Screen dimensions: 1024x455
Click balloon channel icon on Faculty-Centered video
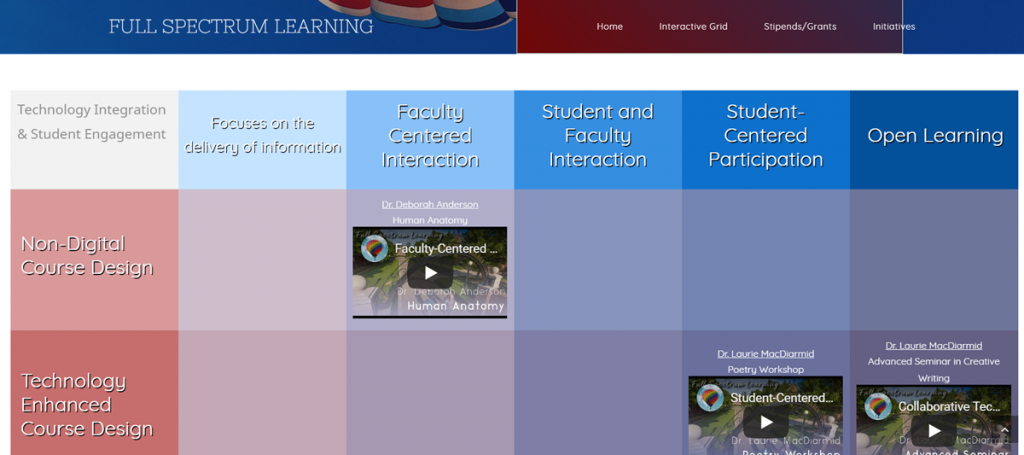coord(375,248)
